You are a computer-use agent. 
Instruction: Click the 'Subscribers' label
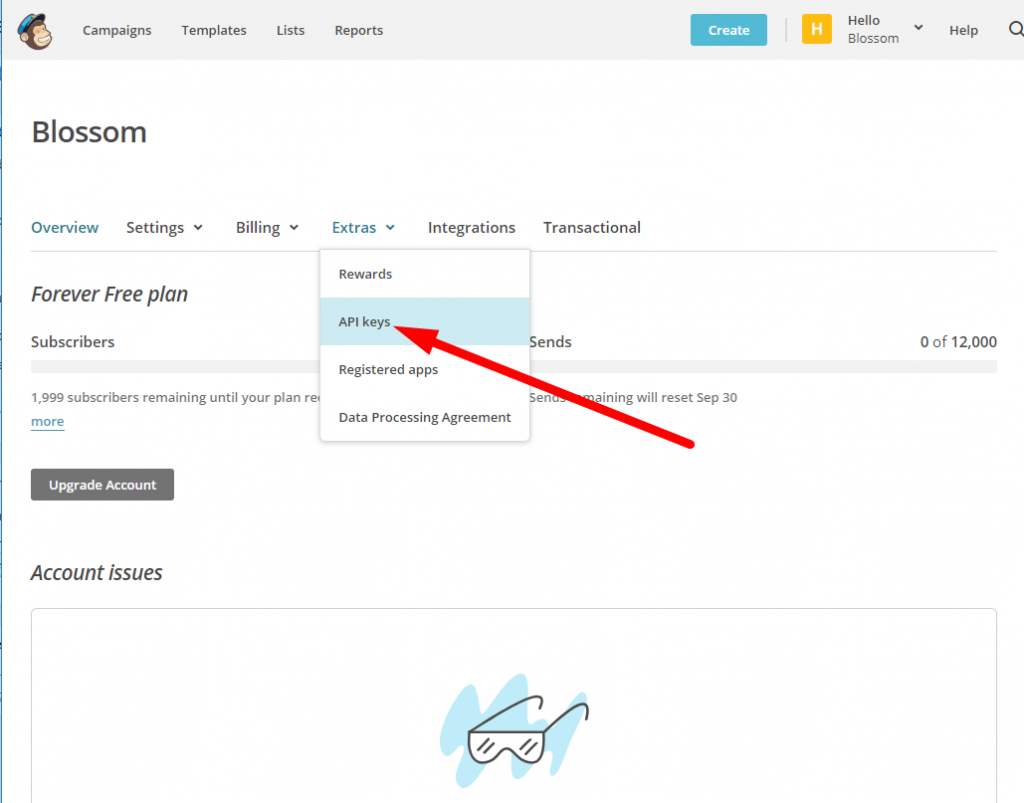tap(72, 341)
